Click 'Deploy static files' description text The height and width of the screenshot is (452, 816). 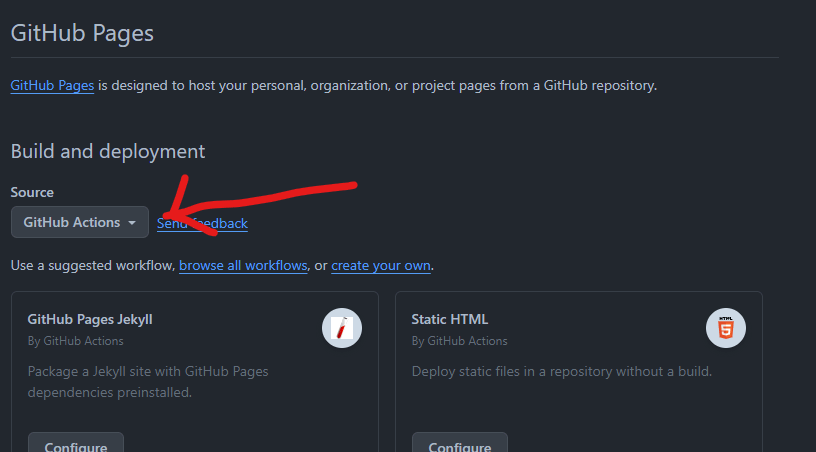[562, 371]
